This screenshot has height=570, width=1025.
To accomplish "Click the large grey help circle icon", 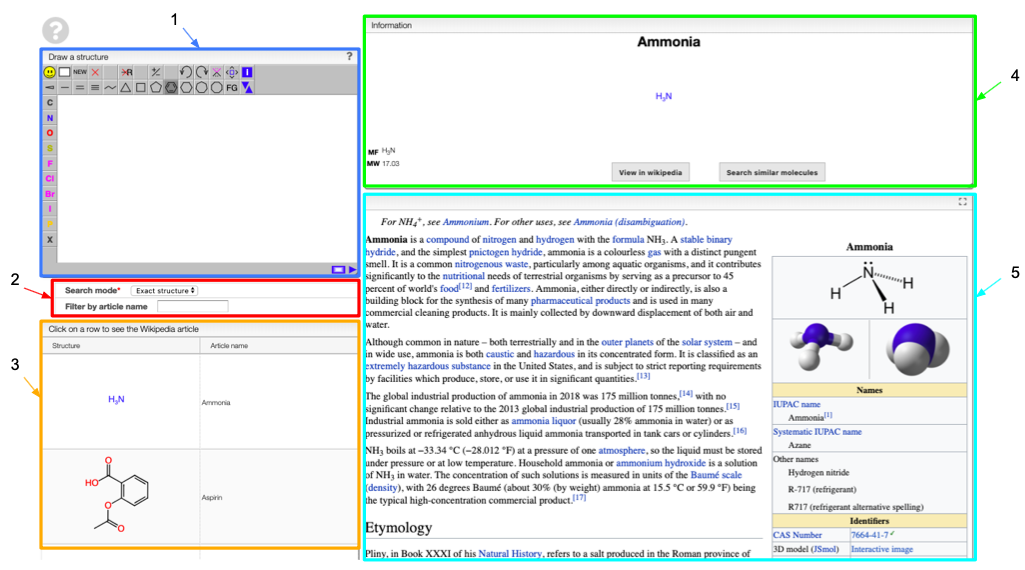I will (x=56, y=30).
